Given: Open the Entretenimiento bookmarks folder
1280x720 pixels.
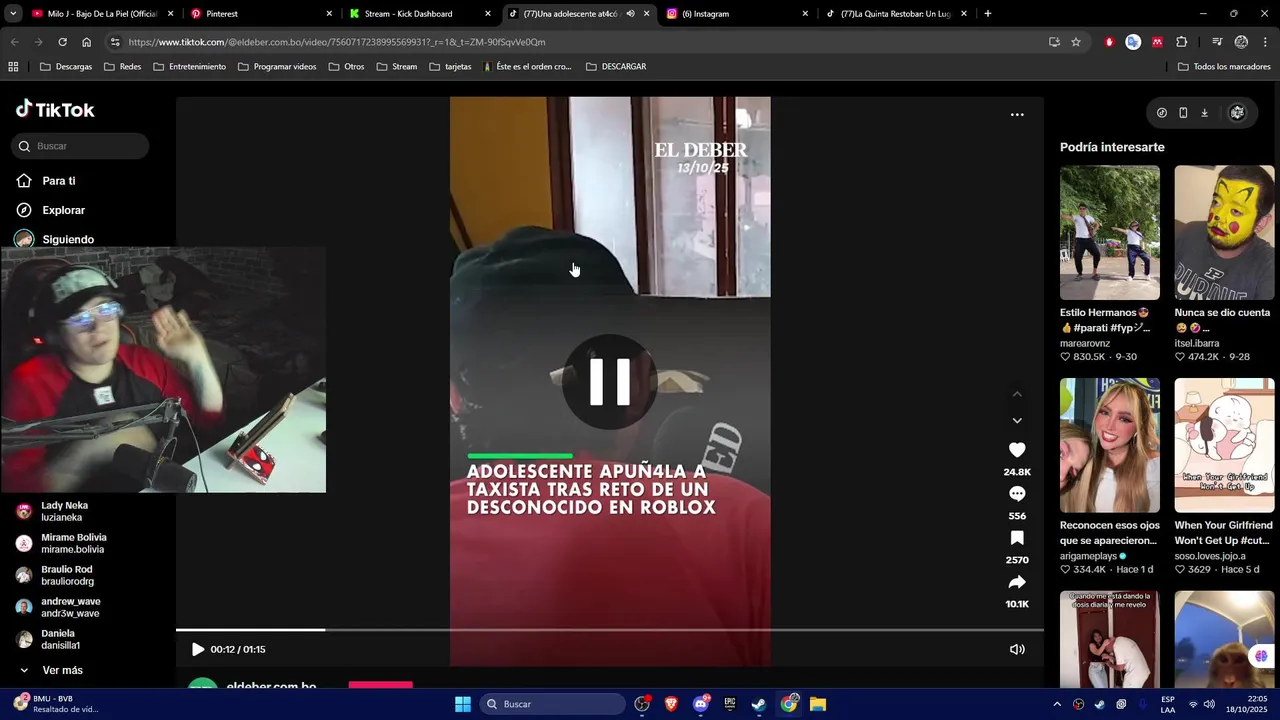Looking at the screenshot, I should (x=189, y=67).
